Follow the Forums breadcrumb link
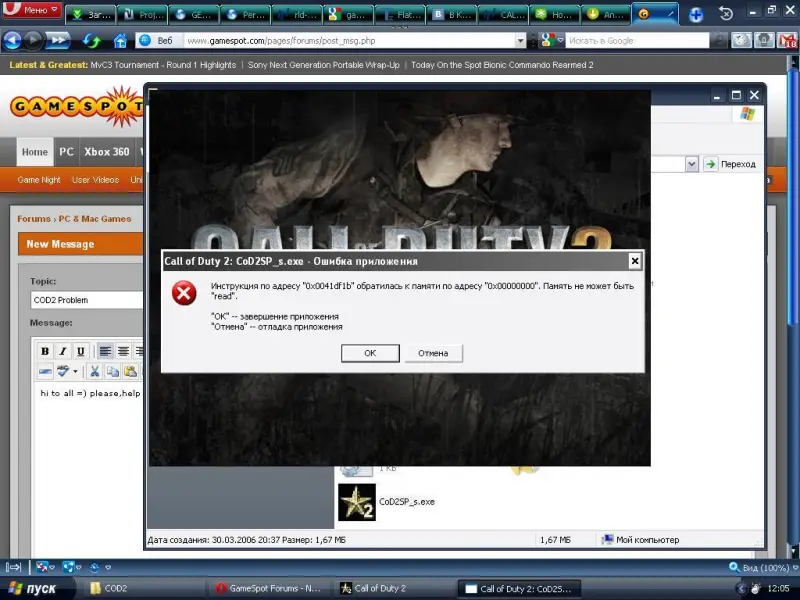Image resolution: width=800 pixels, height=600 pixels. (x=34, y=219)
